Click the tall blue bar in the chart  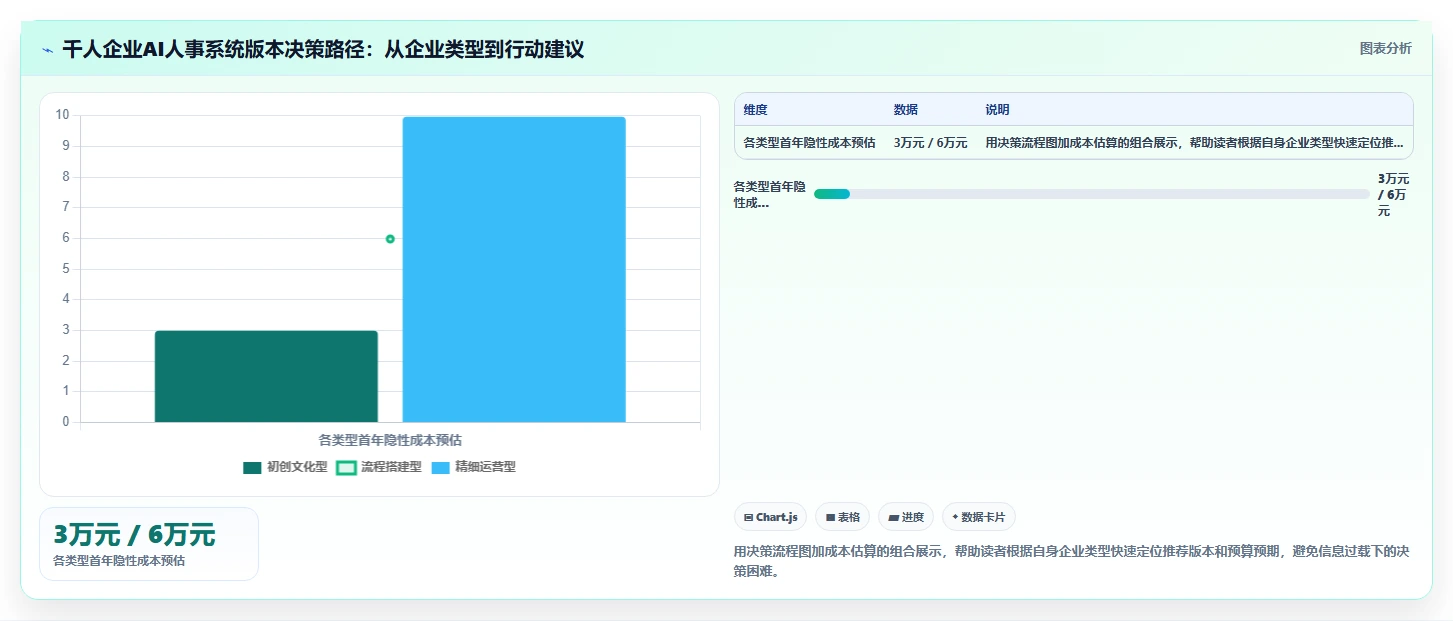tap(514, 269)
